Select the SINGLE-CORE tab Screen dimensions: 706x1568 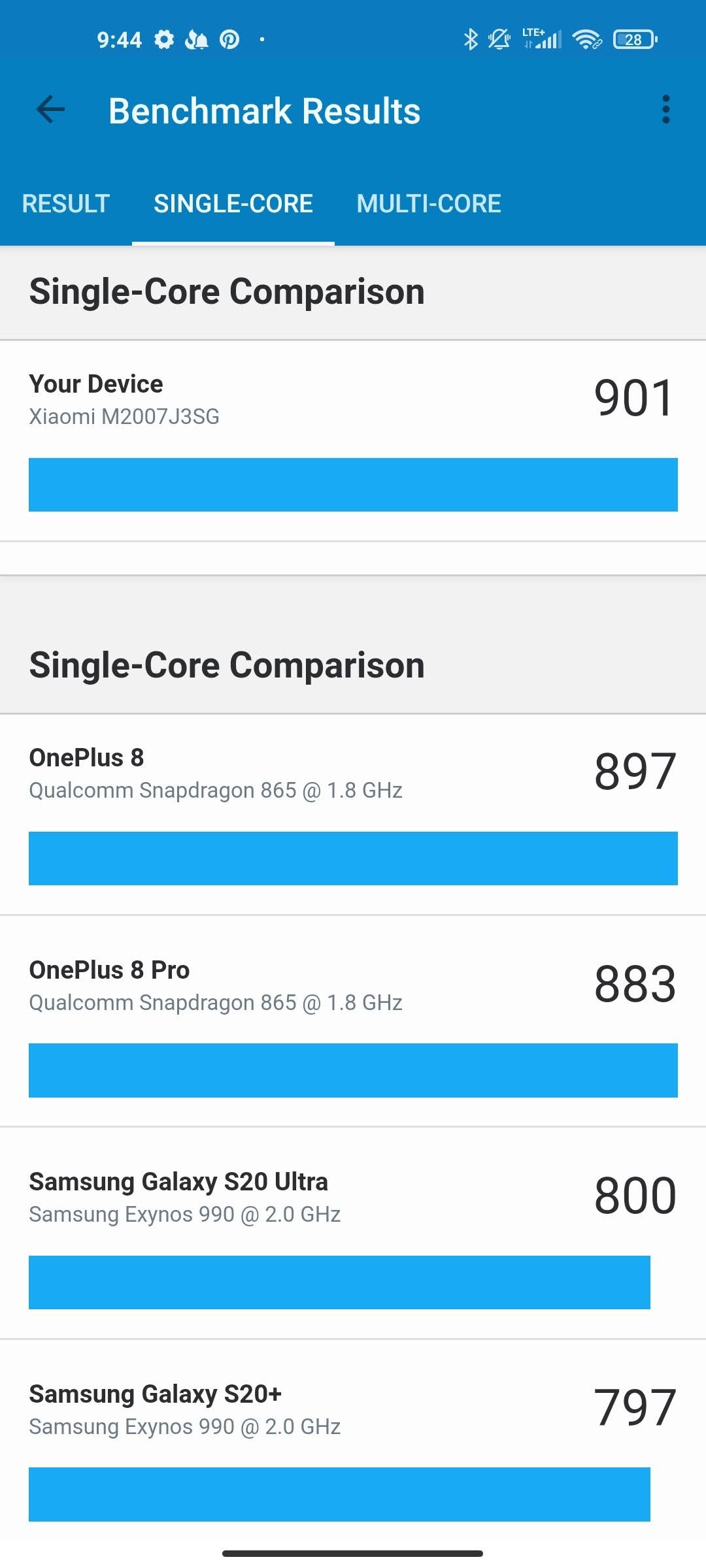(233, 204)
